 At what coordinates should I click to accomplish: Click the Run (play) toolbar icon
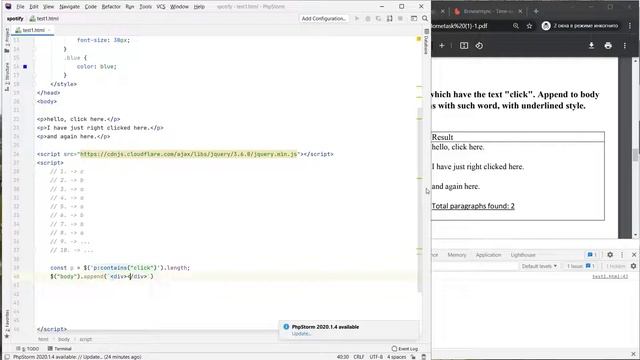click(357, 18)
